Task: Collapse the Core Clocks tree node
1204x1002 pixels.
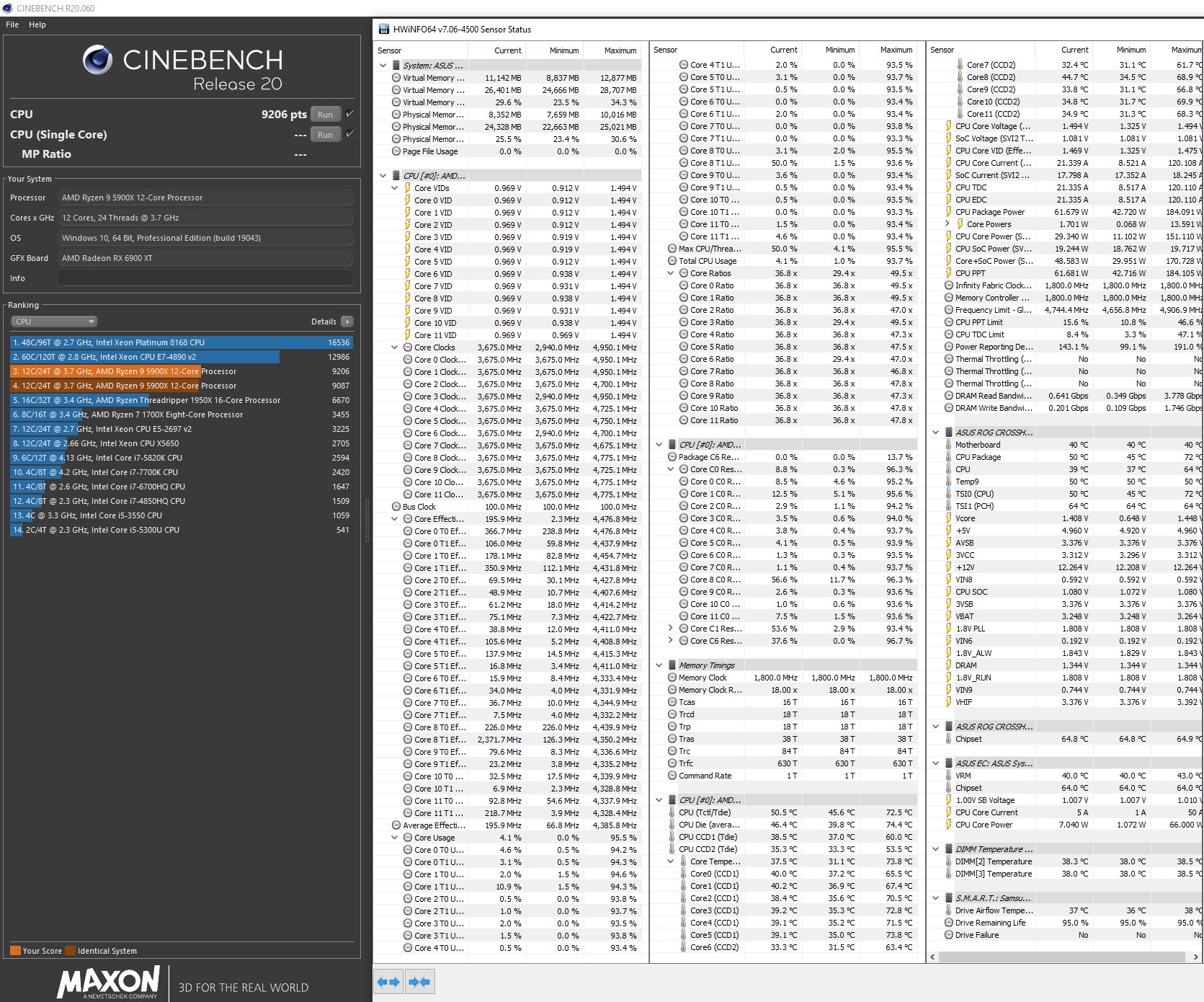Action: click(395, 347)
